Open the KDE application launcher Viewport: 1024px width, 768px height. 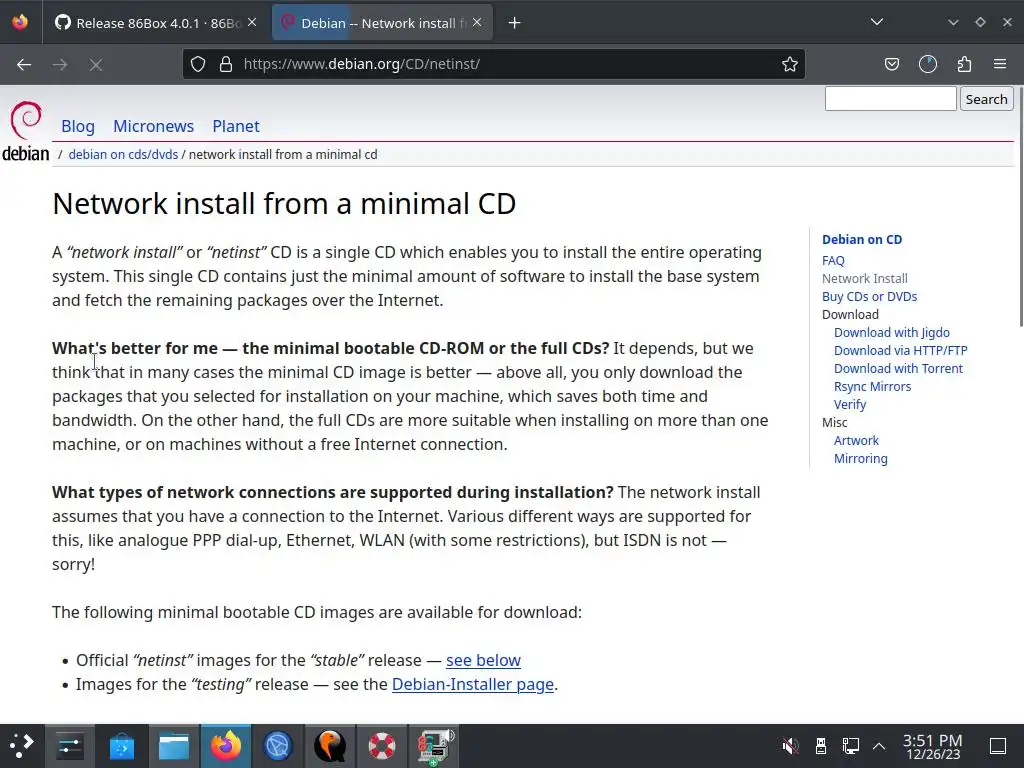(x=22, y=745)
